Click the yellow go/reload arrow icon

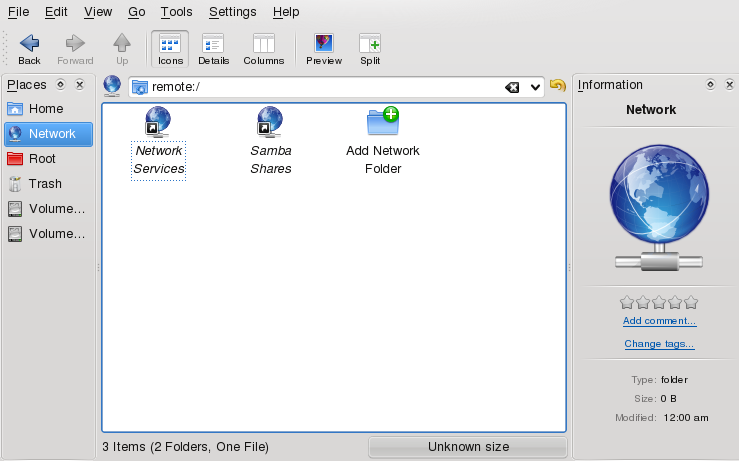pos(558,86)
